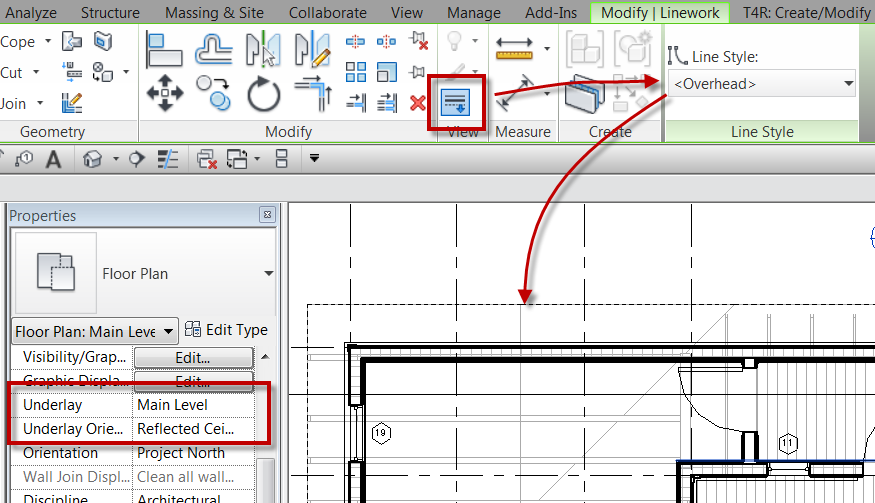875x503 pixels.
Task: Choose the Copy tool icon
Action: (x=214, y=93)
